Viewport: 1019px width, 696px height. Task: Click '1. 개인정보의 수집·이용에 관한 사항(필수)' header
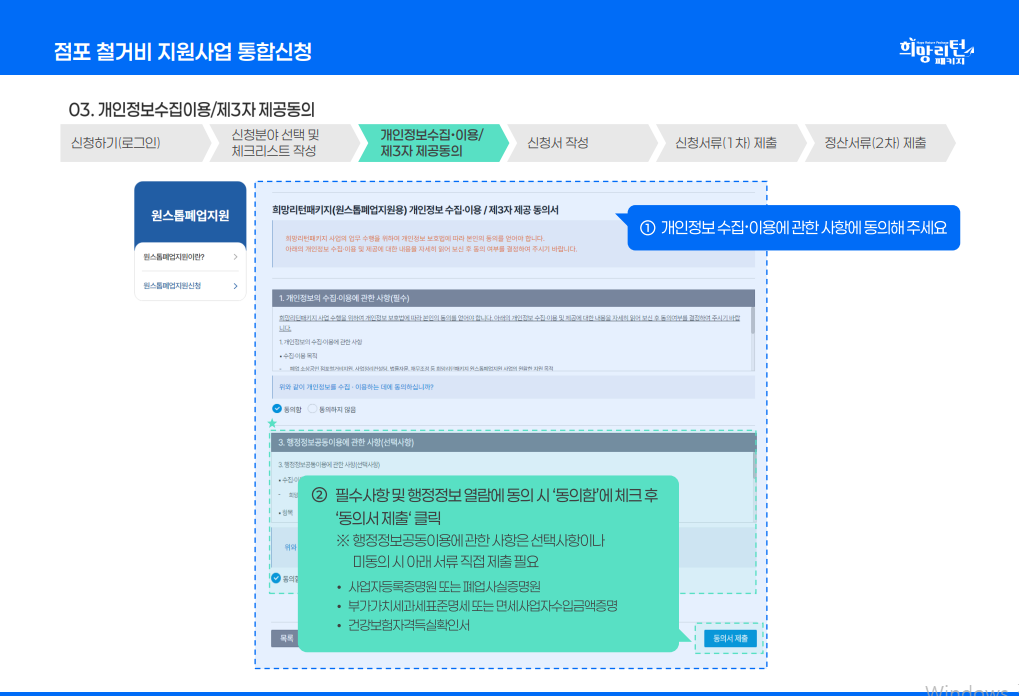[513, 298]
